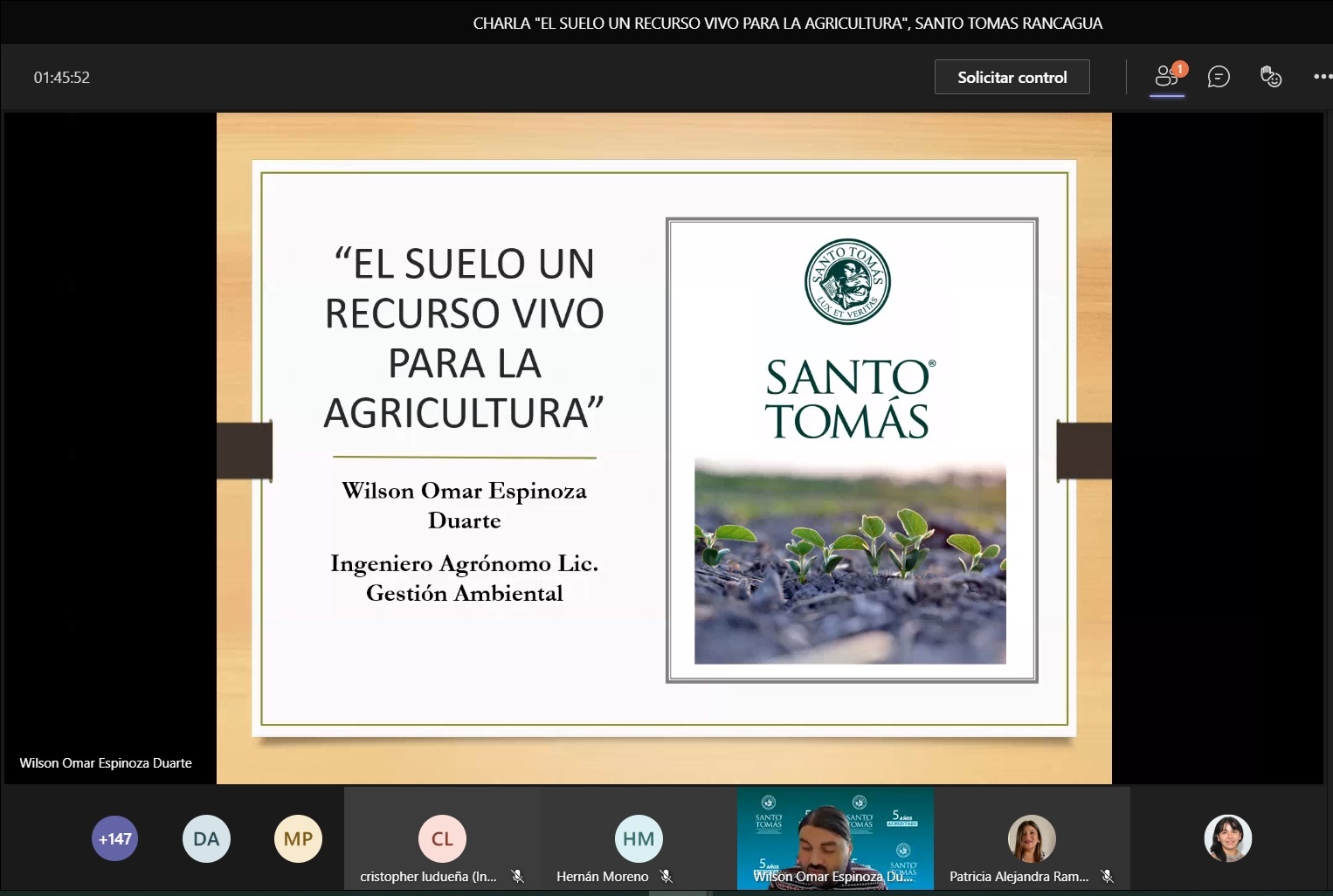Open the meeting chat icon
This screenshot has width=1333, height=896.
pyautogui.click(x=1219, y=77)
